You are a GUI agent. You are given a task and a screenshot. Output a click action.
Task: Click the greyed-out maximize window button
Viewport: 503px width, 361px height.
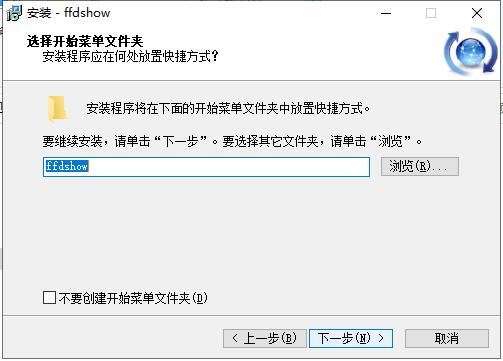click(431, 13)
